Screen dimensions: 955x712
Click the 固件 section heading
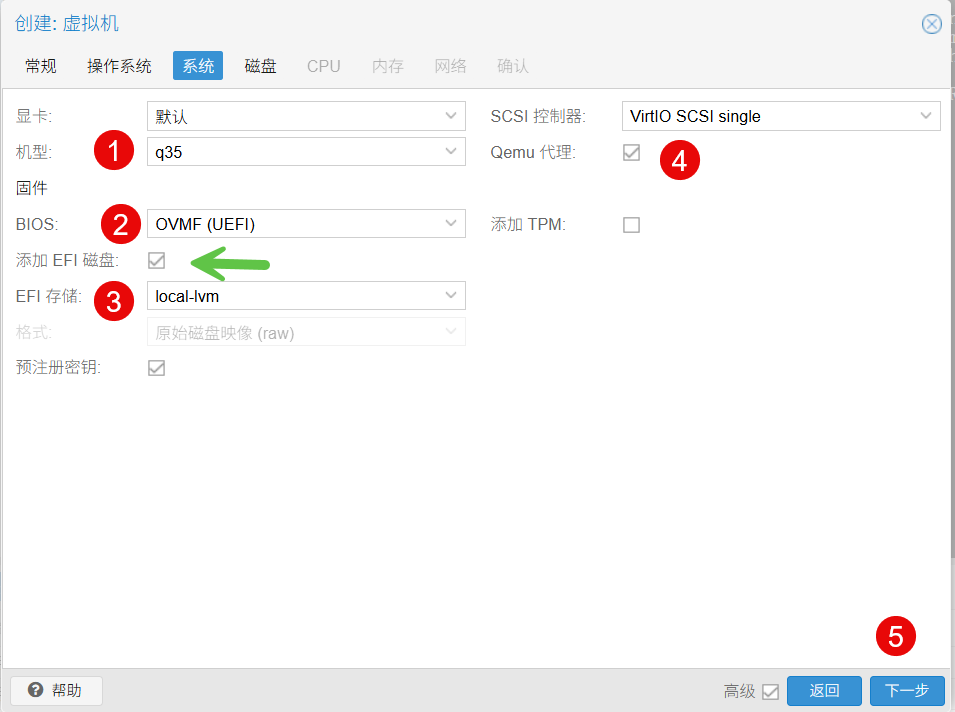click(32, 188)
